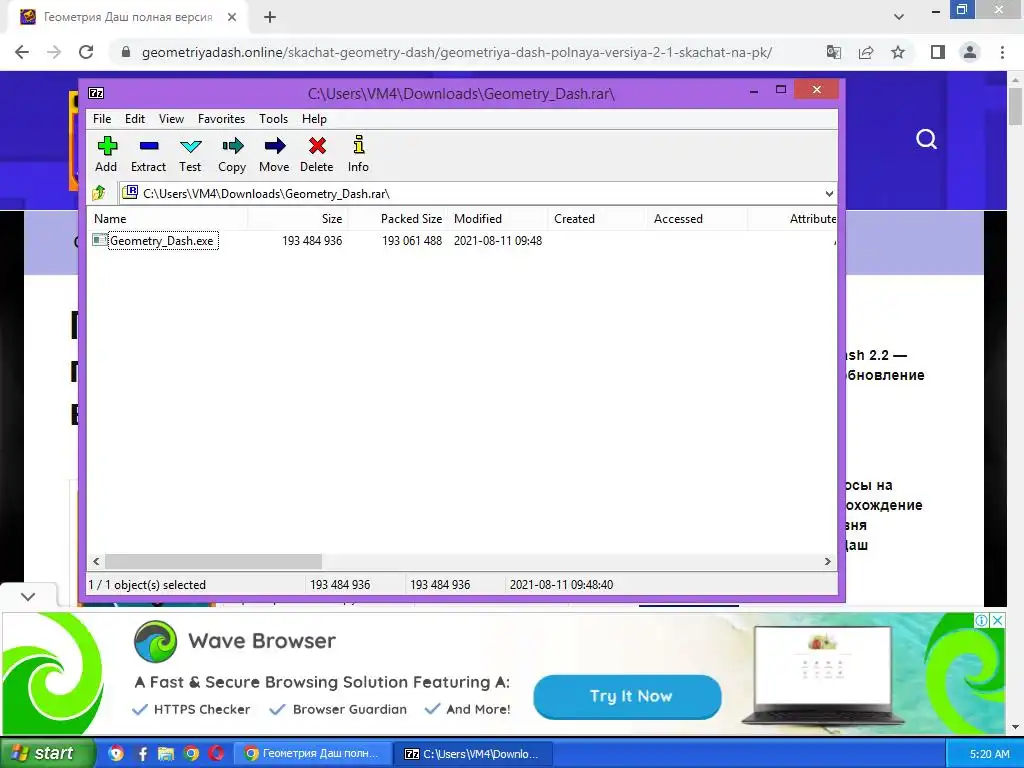Bookmark this page with the star icon
The image size is (1024, 768).
(898, 52)
